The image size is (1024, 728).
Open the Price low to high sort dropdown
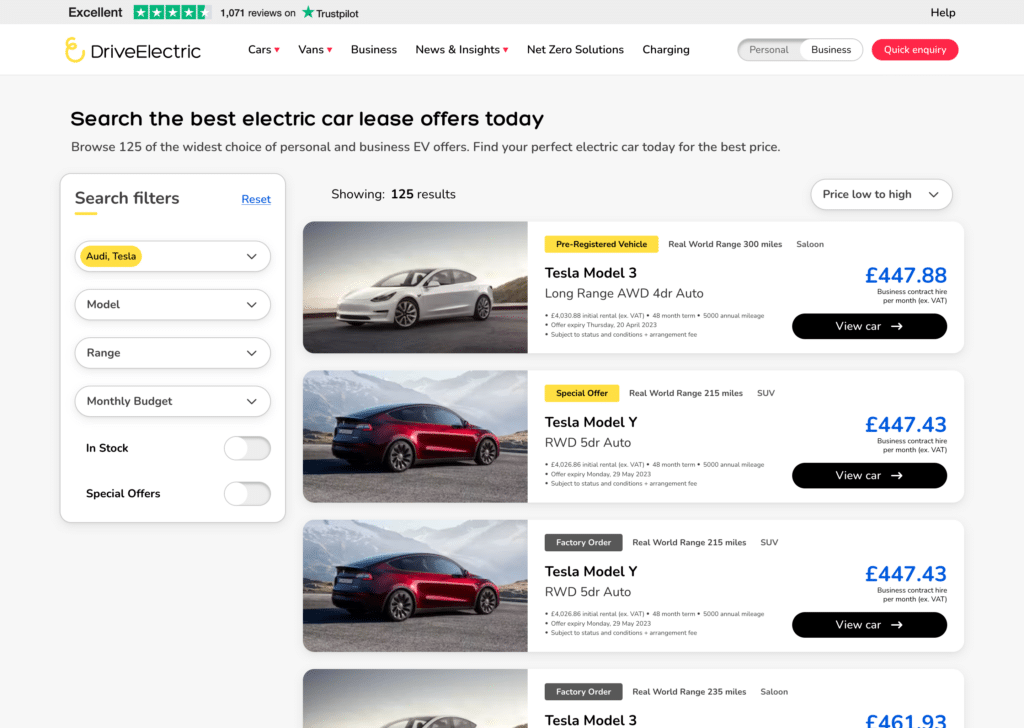click(880, 194)
